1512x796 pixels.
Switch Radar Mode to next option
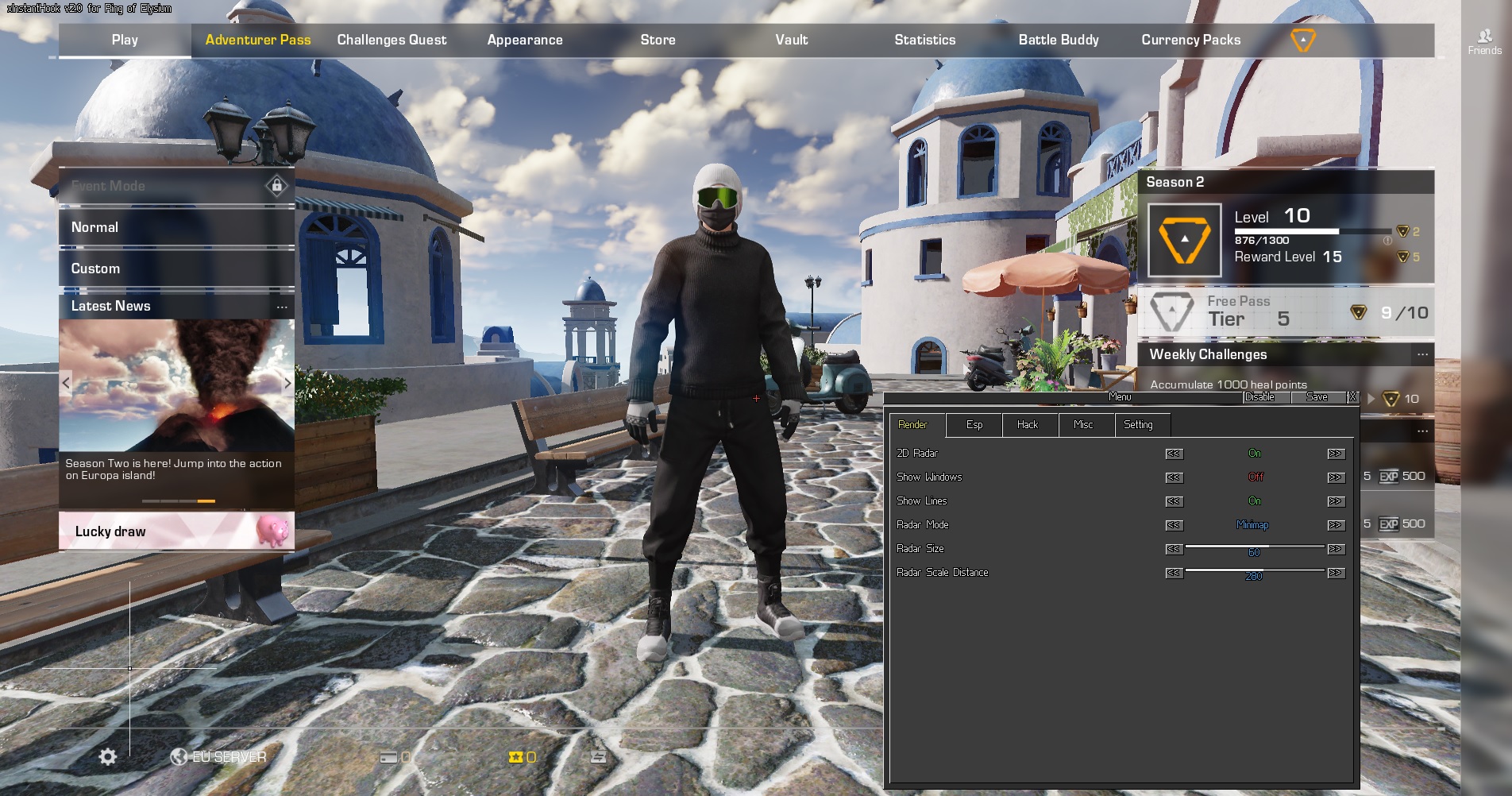click(x=1336, y=525)
